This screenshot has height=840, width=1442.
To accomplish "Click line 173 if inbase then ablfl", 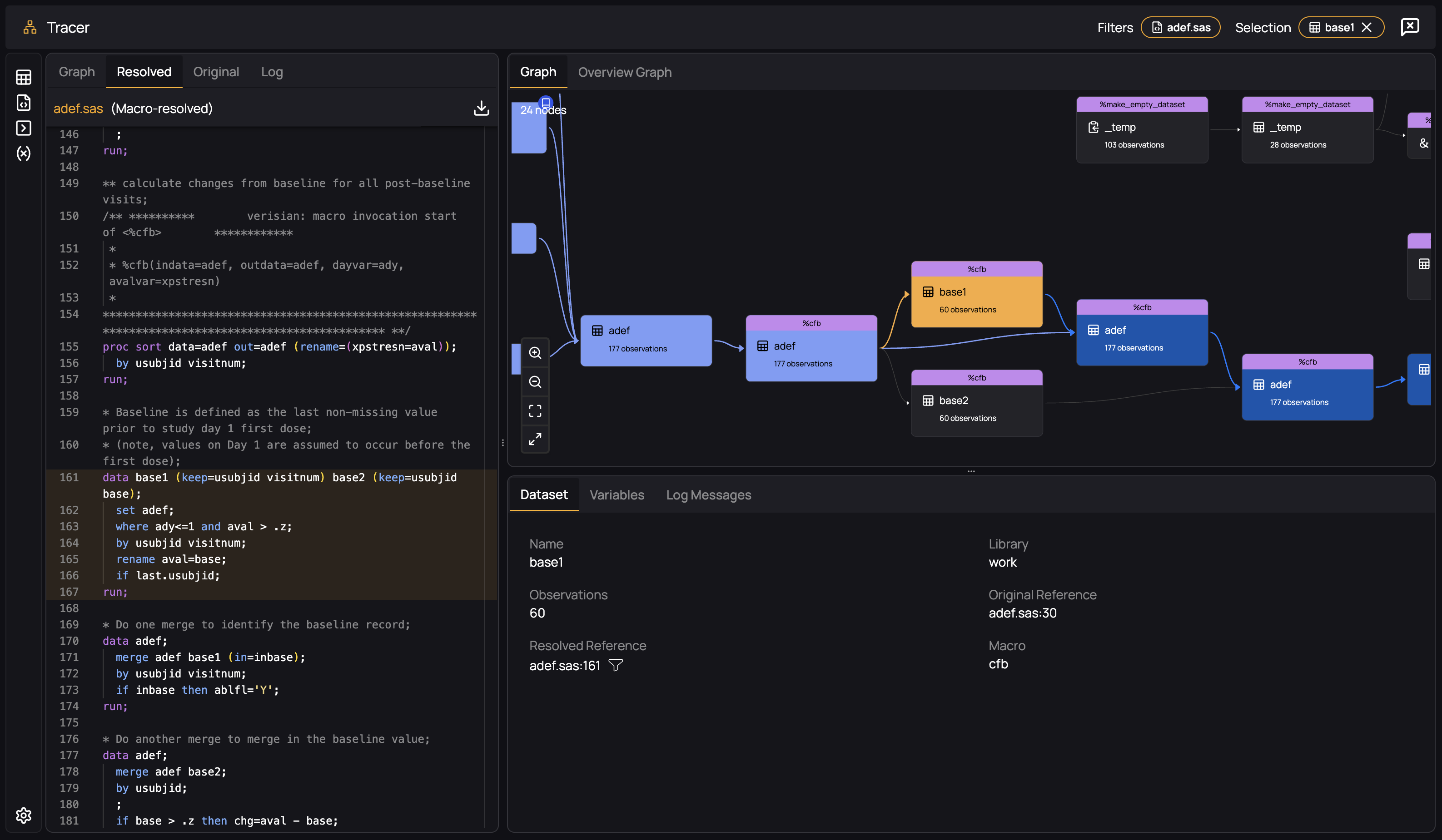I will 198,690.
